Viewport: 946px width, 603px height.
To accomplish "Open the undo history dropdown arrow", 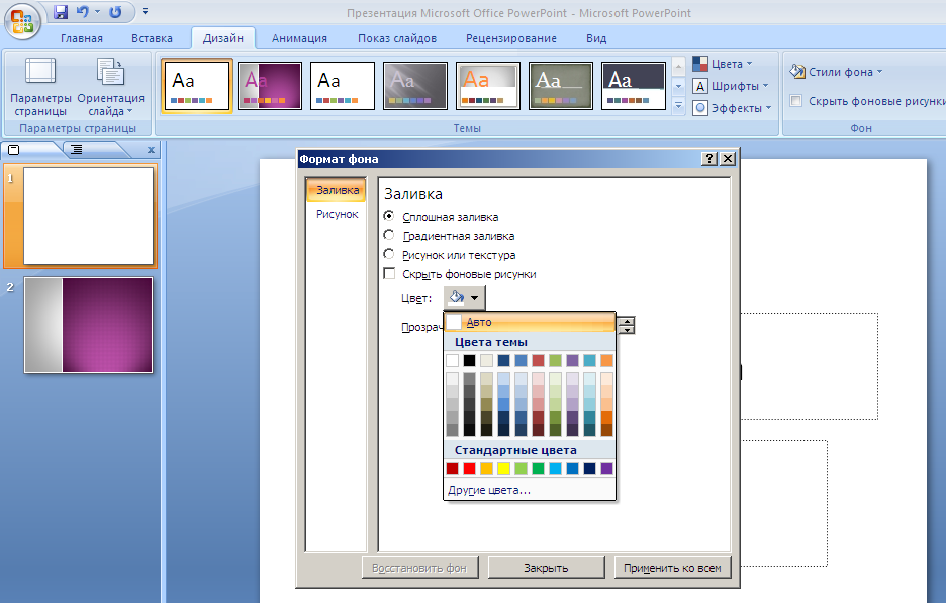I will [97, 11].
